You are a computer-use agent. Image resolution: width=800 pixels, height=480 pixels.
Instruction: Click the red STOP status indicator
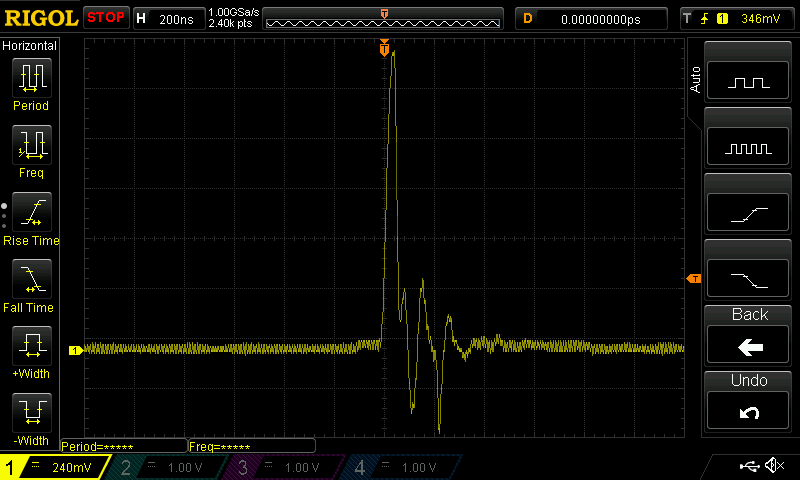click(x=106, y=18)
